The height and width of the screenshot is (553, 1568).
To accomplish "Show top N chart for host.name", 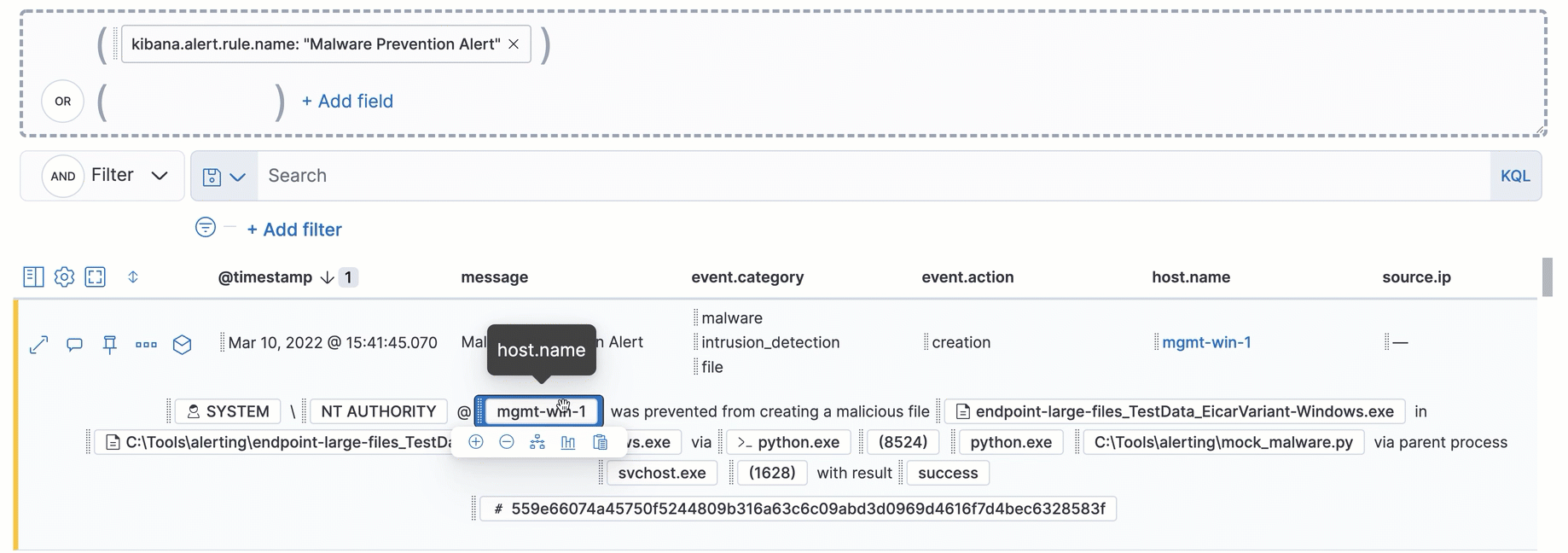I will pyautogui.click(x=568, y=442).
